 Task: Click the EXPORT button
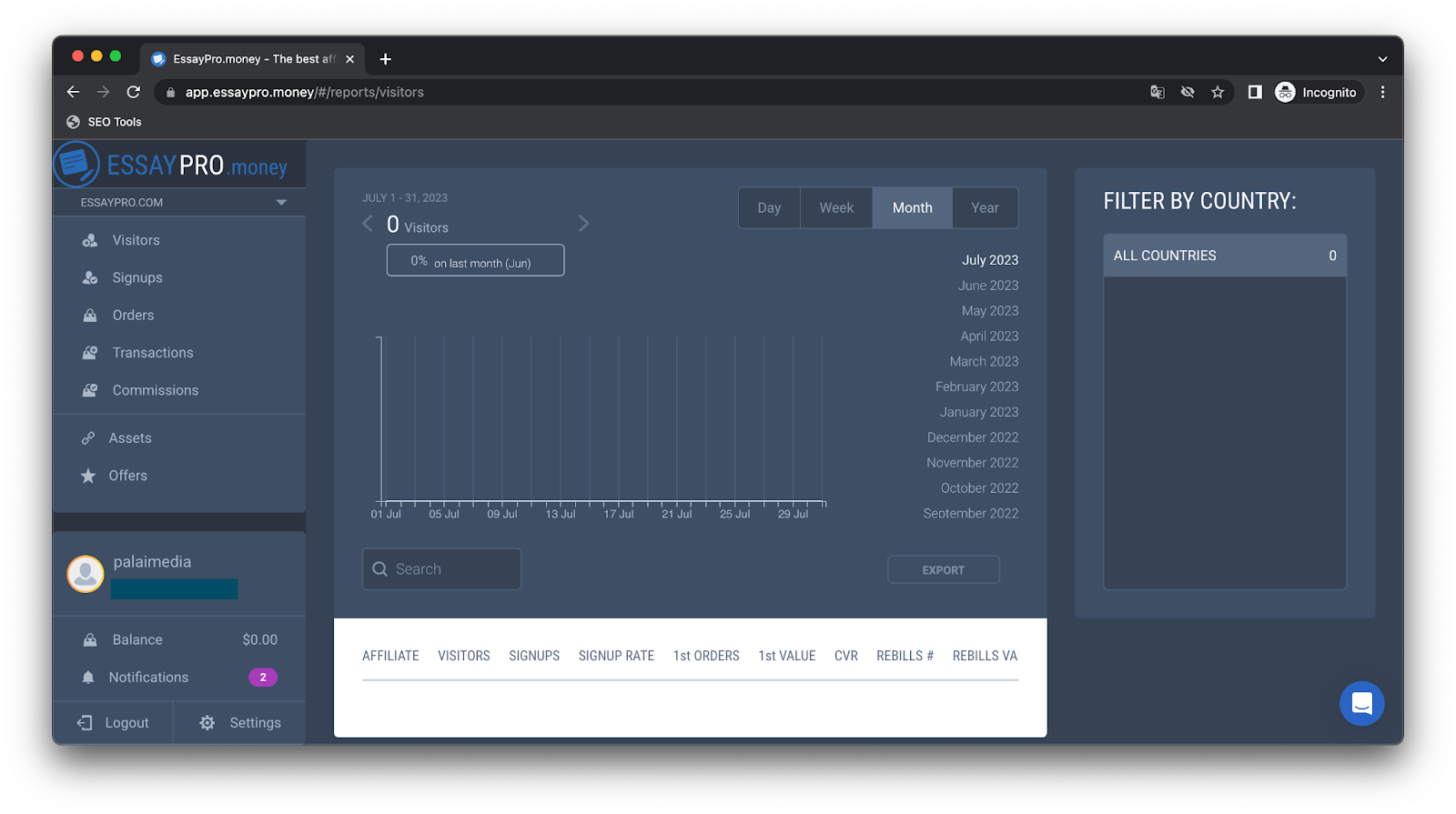944,570
